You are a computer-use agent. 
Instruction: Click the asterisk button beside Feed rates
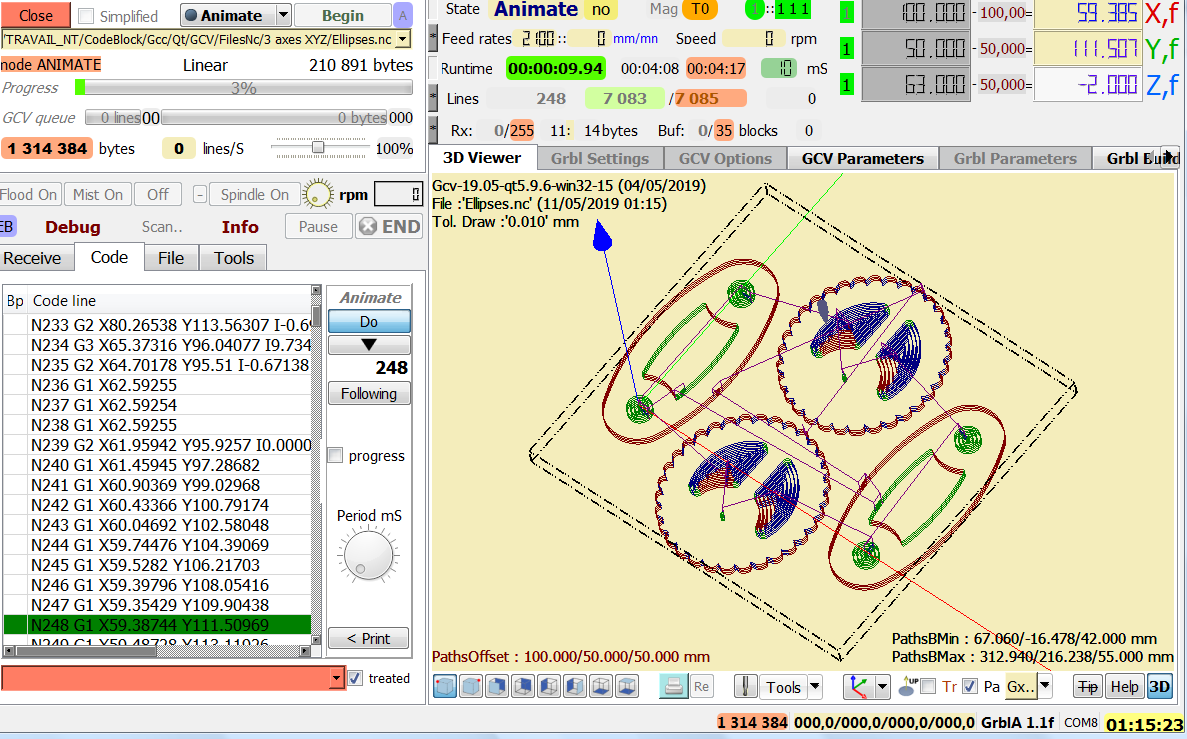tap(433, 38)
